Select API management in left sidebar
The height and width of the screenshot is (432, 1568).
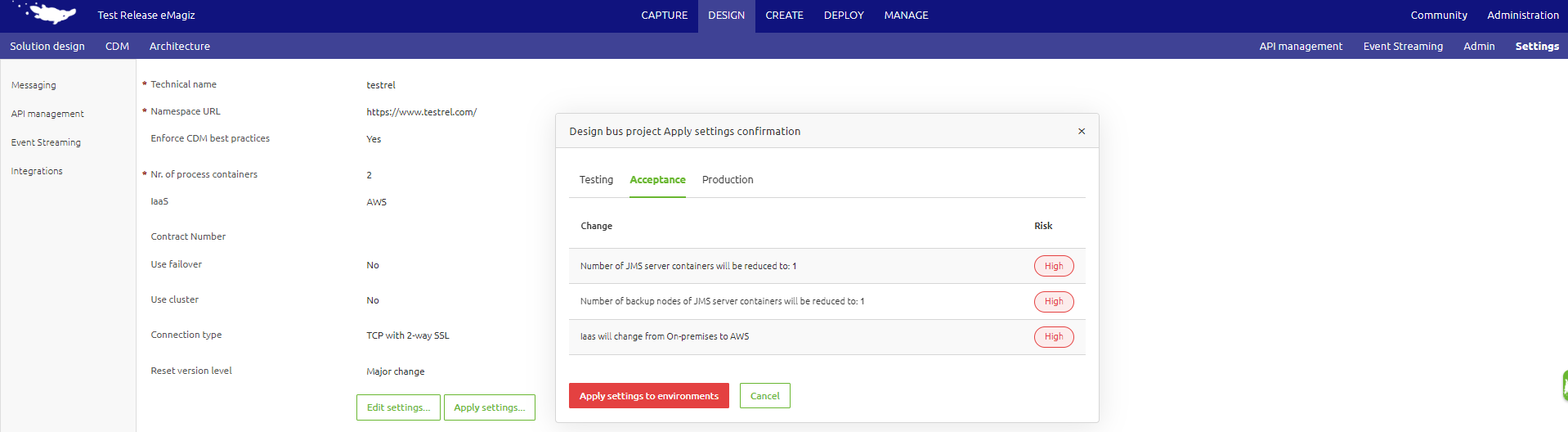pyautogui.click(x=47, y=114)
